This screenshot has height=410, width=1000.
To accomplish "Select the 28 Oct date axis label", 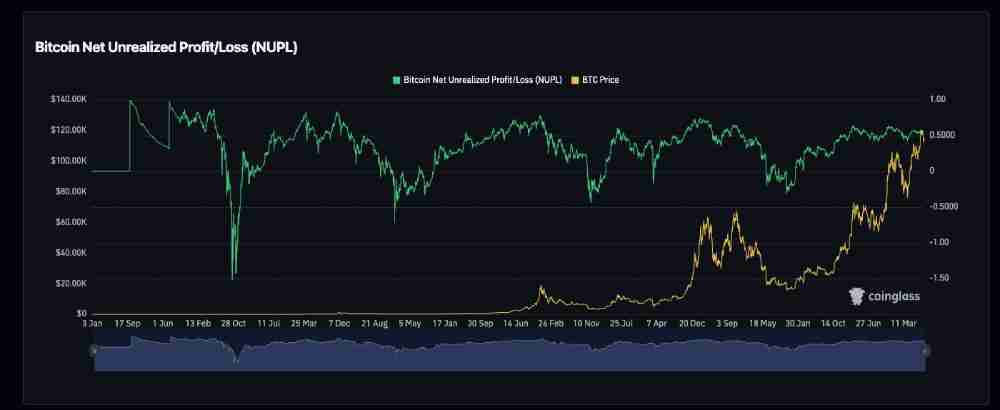I will (x=232, y=324).
